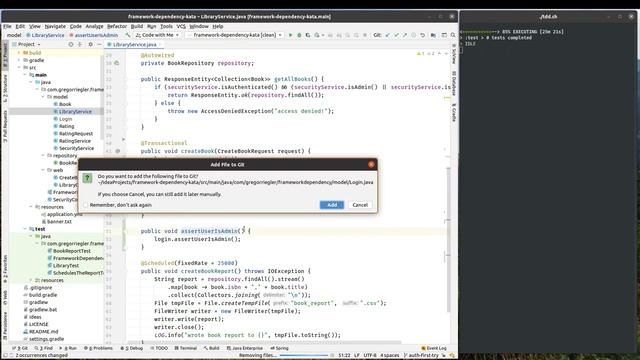Select the LibraryService.java editor tab
This screenshot has height=360, width=640.
(134, 44)
